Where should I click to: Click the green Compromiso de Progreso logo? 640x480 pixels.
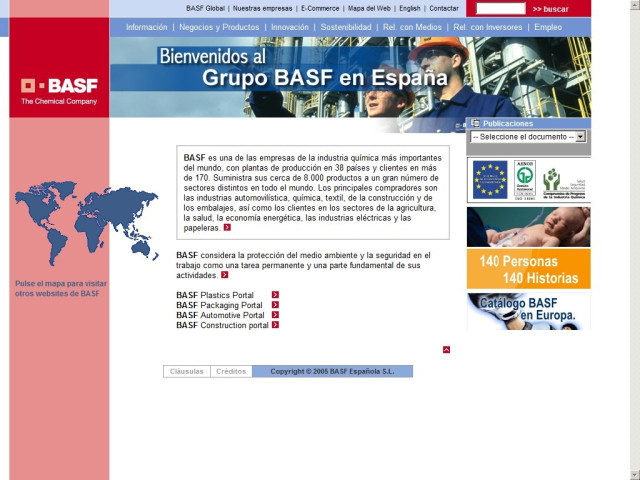(564, 183)
